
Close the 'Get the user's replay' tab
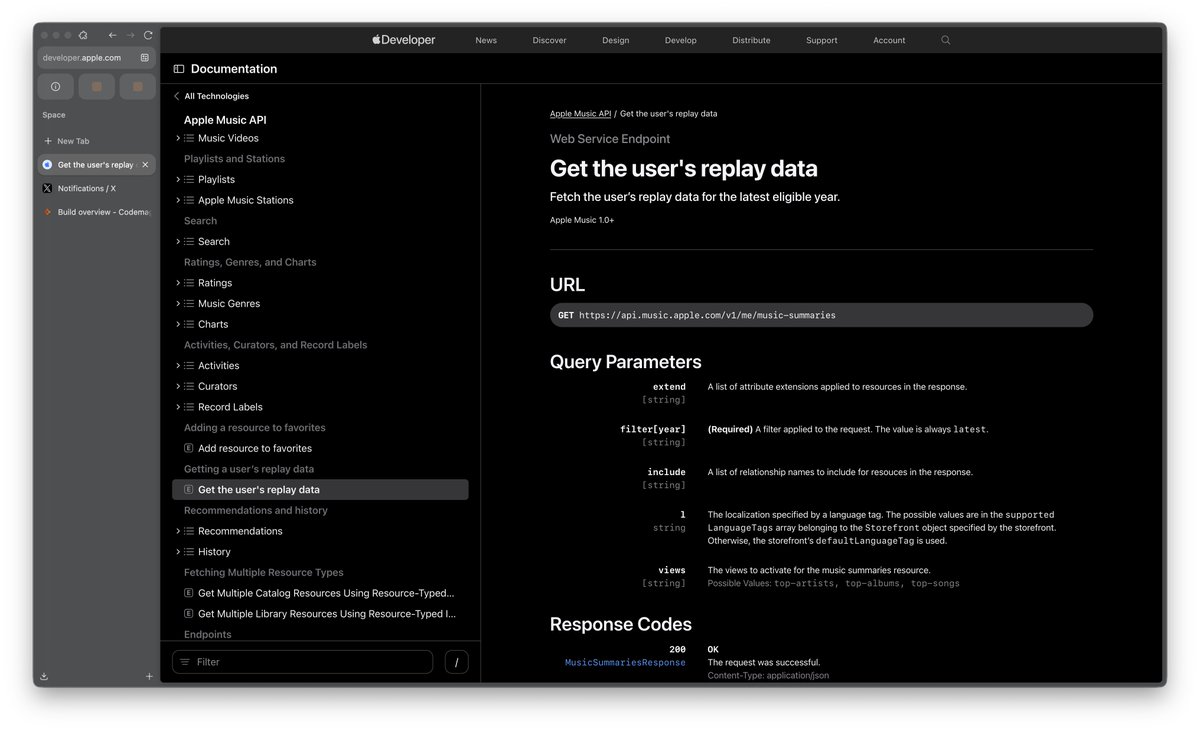(x=145, y=165)
